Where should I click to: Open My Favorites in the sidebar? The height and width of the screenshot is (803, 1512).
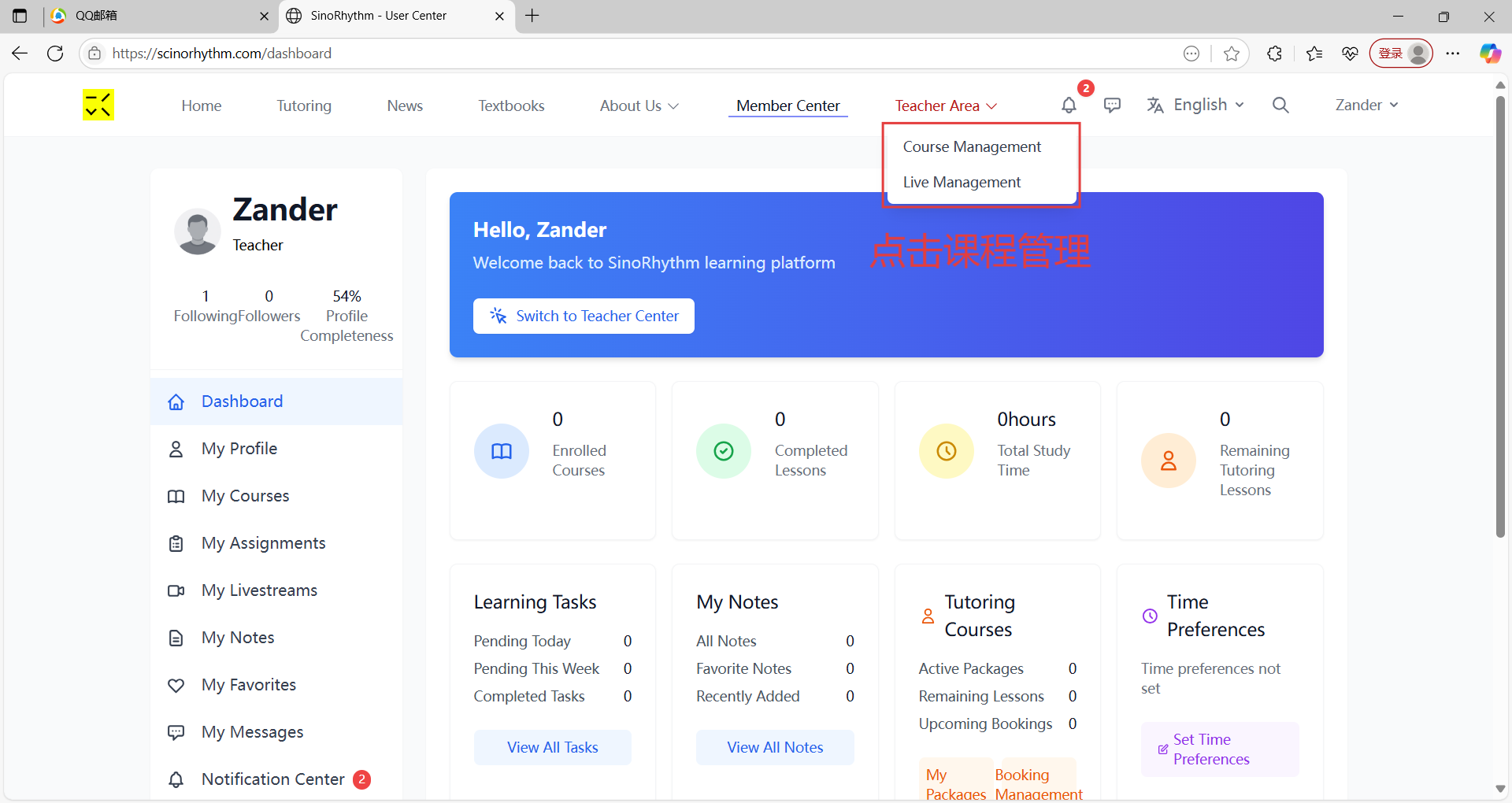click(x=276, y=685)
